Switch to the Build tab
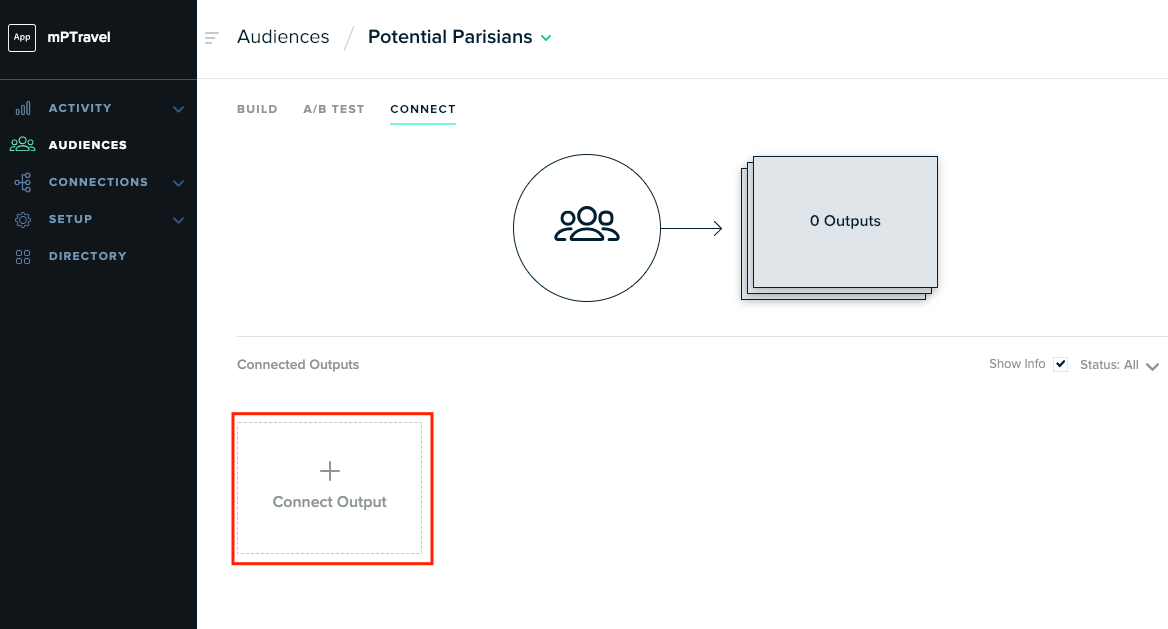1168x629 pixels. pos(257,109)
